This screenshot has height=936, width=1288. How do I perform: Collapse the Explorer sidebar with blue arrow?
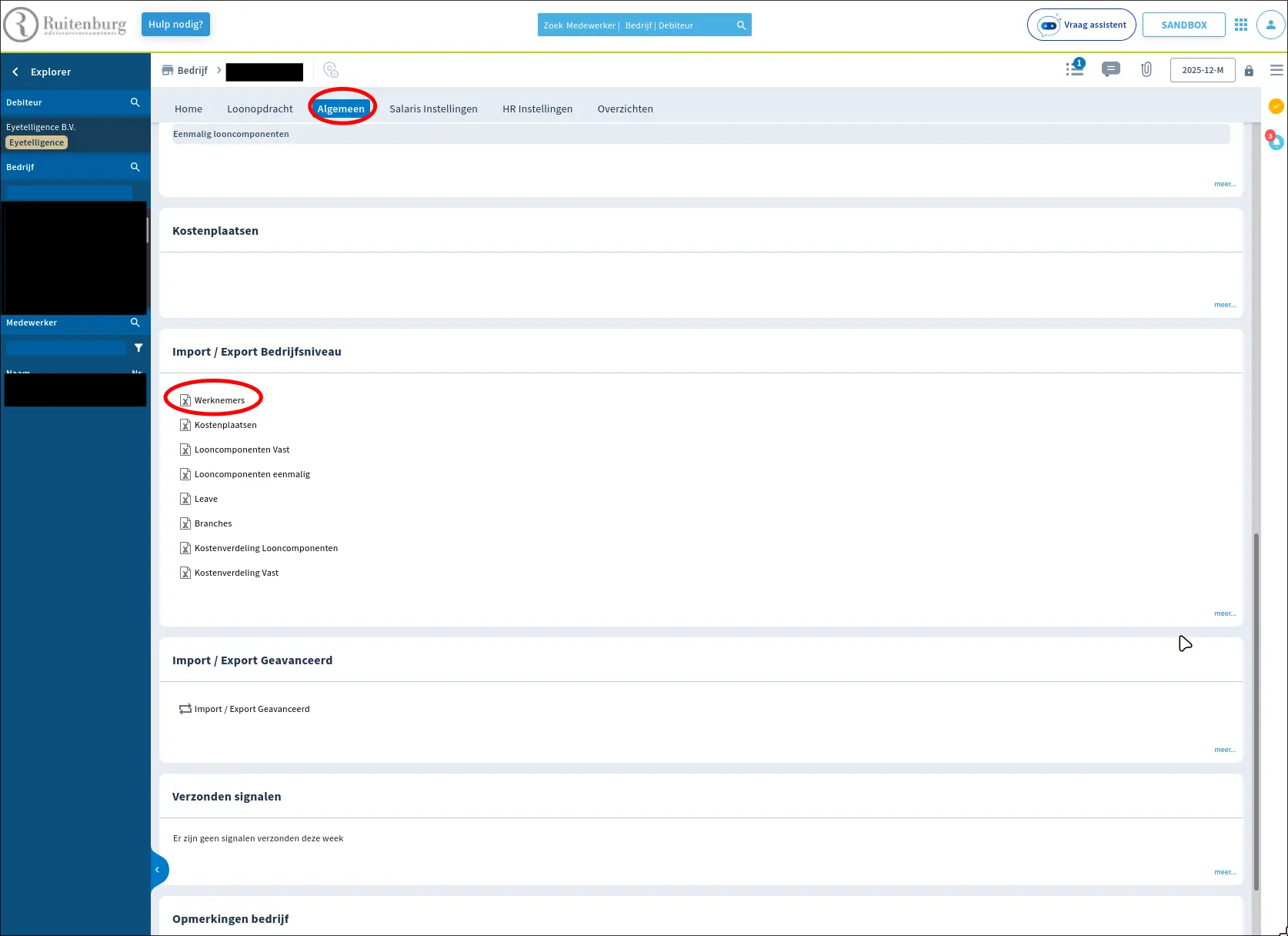coord(158,870)
